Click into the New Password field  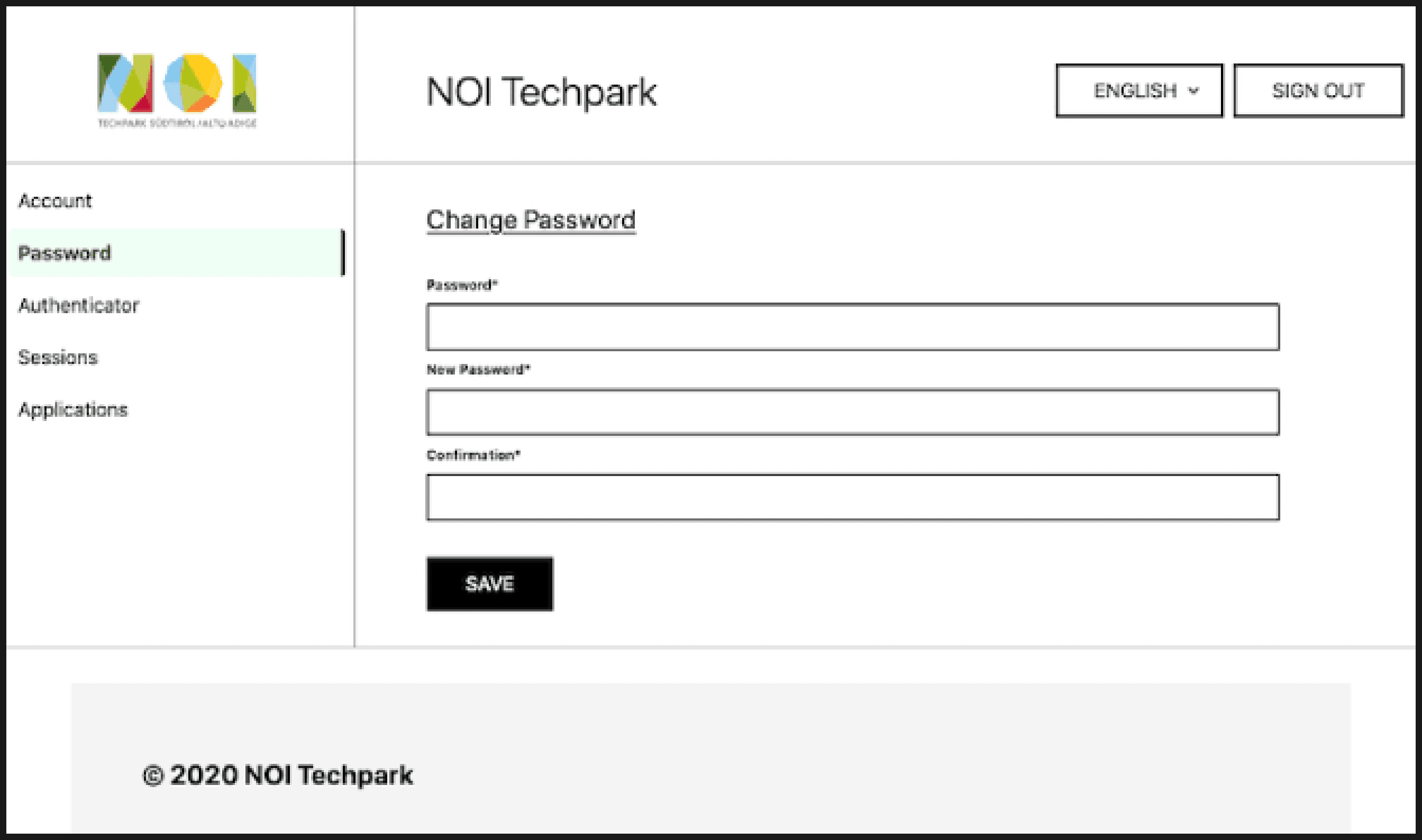coord(852,412)
